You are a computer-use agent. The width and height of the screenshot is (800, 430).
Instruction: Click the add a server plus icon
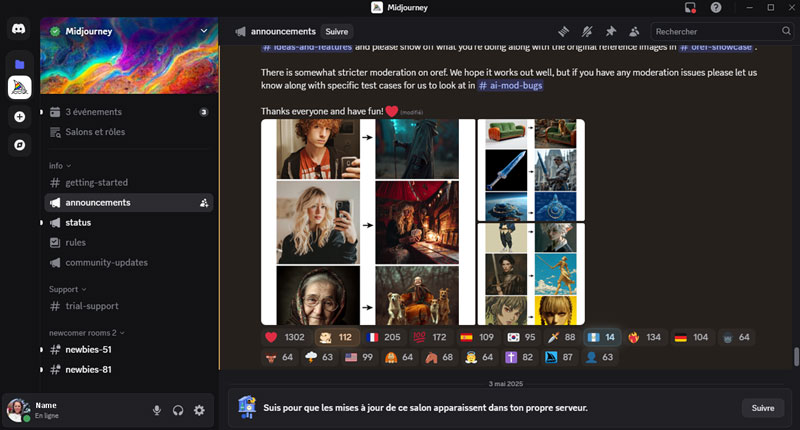[x=19, y=117]
